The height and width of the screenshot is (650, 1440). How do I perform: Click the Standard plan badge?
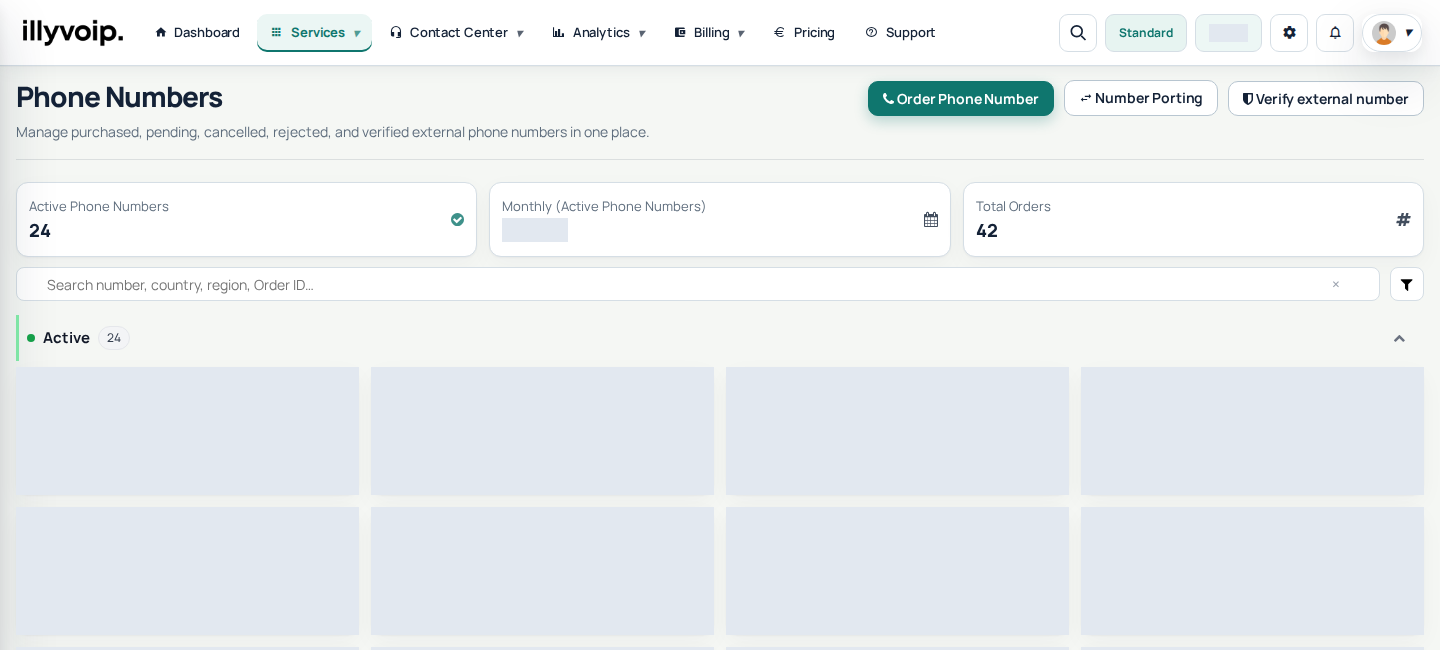[x=1146, y=33]
